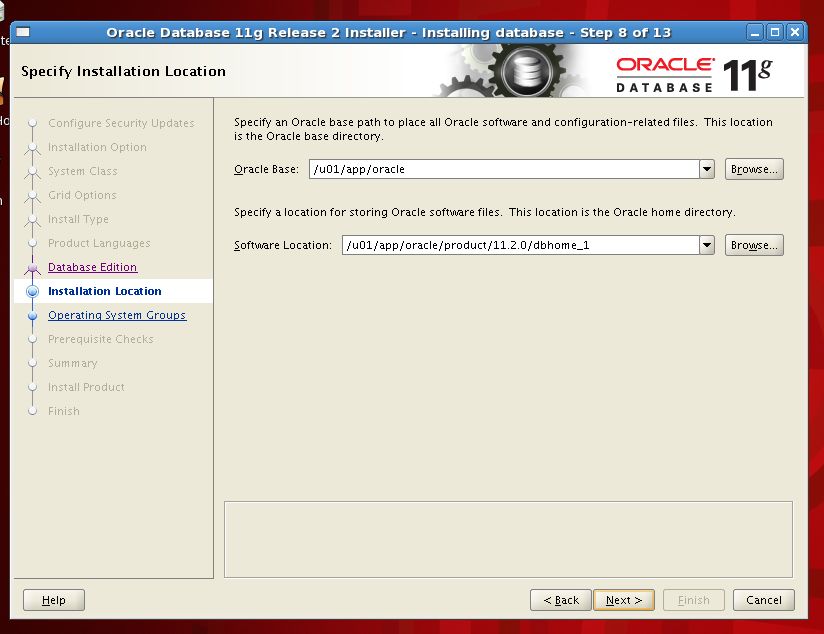Cancel the database installation
Viewport: 824px width, 634px height.
tap(763, 600)
